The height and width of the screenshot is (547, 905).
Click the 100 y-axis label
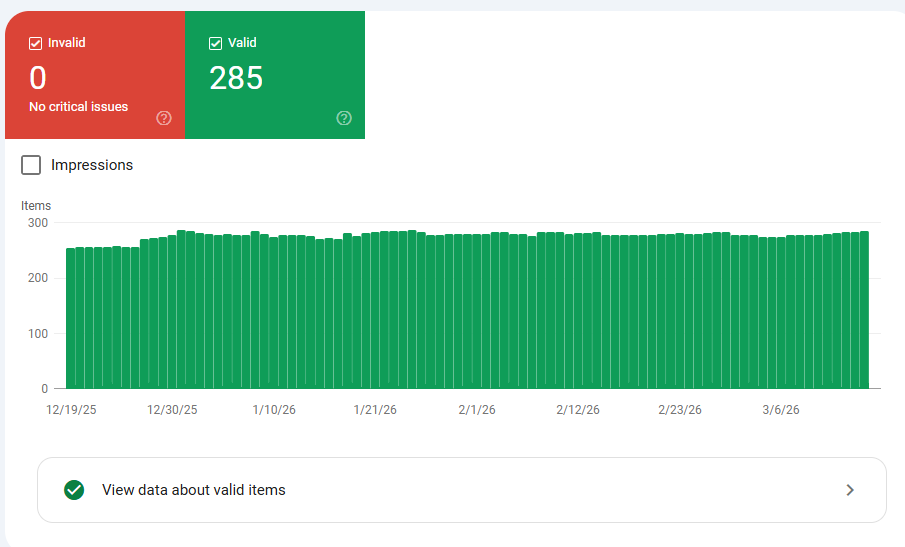[38, 334]
